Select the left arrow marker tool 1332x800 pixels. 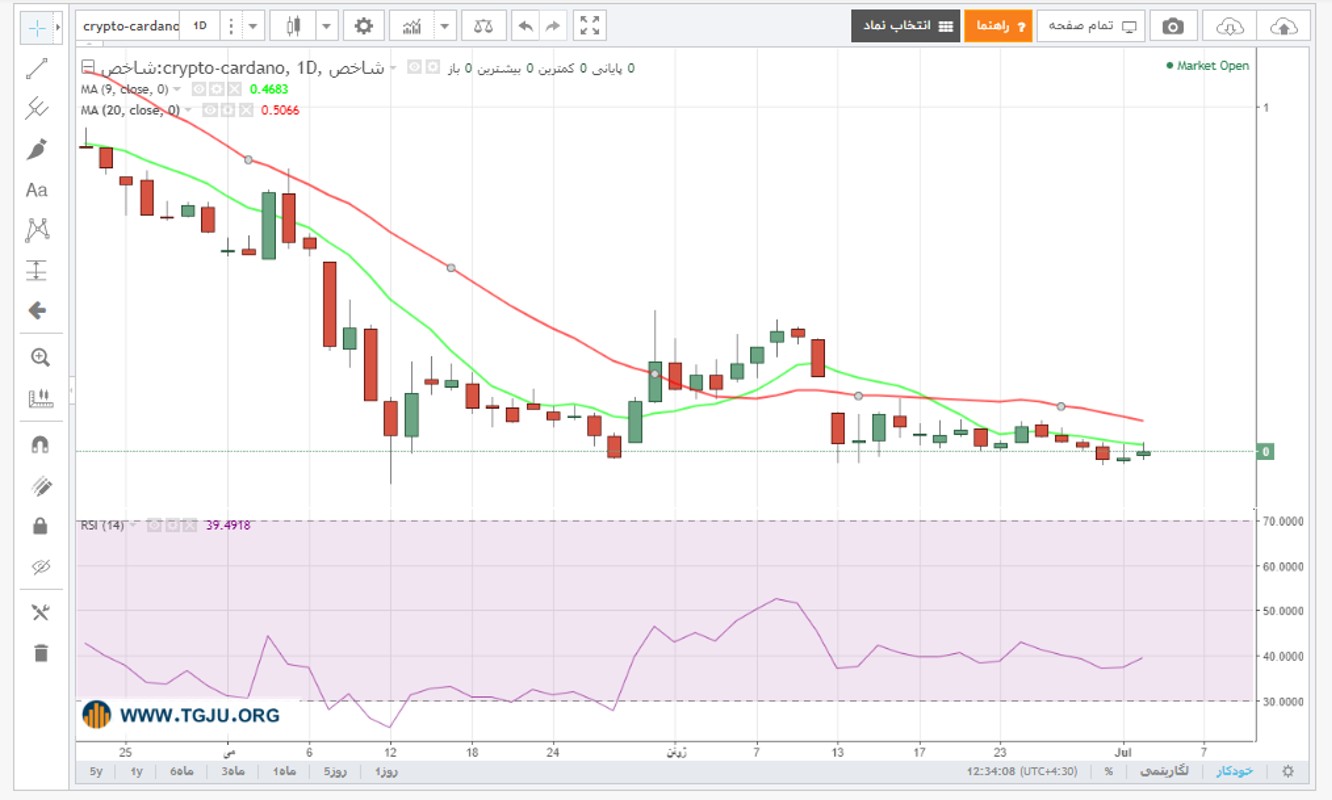tap(37, 310)
